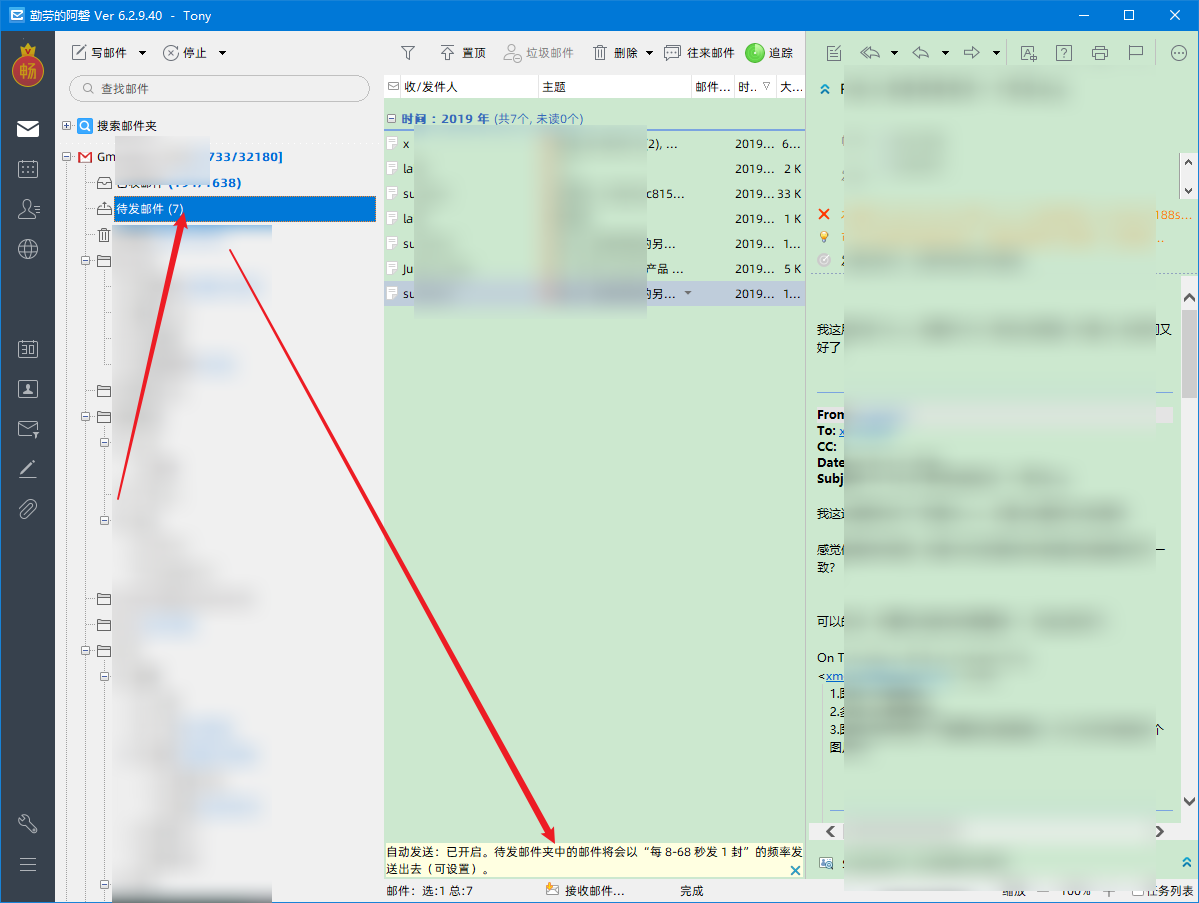Print the current email

click(x=1100, y=53)
